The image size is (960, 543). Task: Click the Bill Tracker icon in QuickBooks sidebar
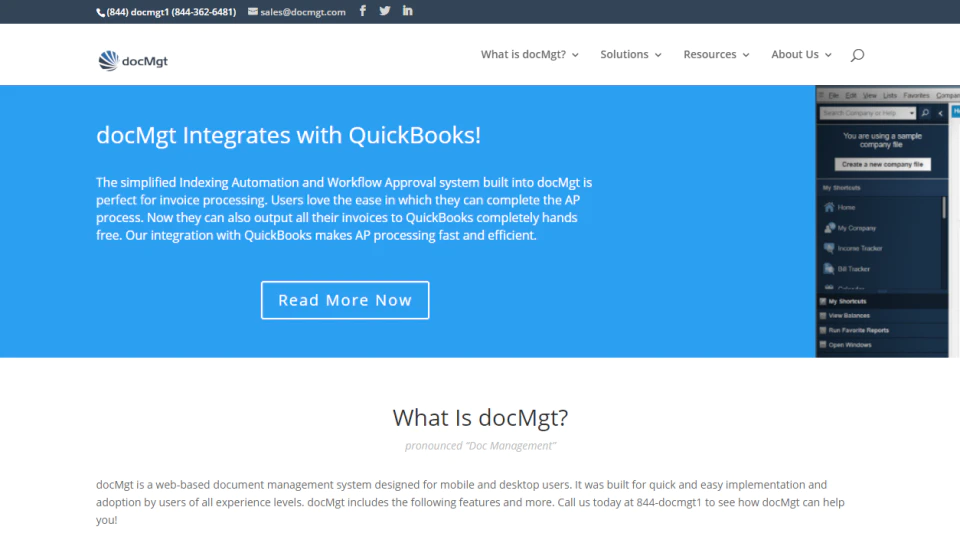pyautogui.click(x=829, y=269)
